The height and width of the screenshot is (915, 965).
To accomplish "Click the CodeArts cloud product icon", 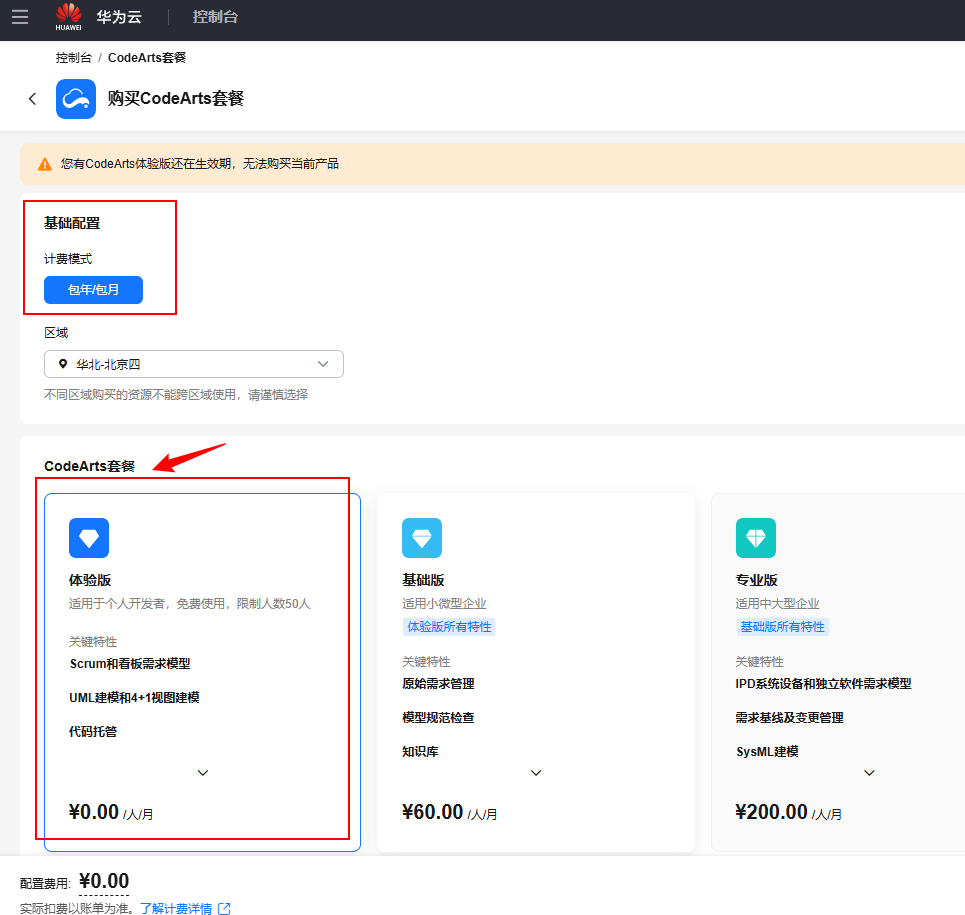I will (76, 98).
